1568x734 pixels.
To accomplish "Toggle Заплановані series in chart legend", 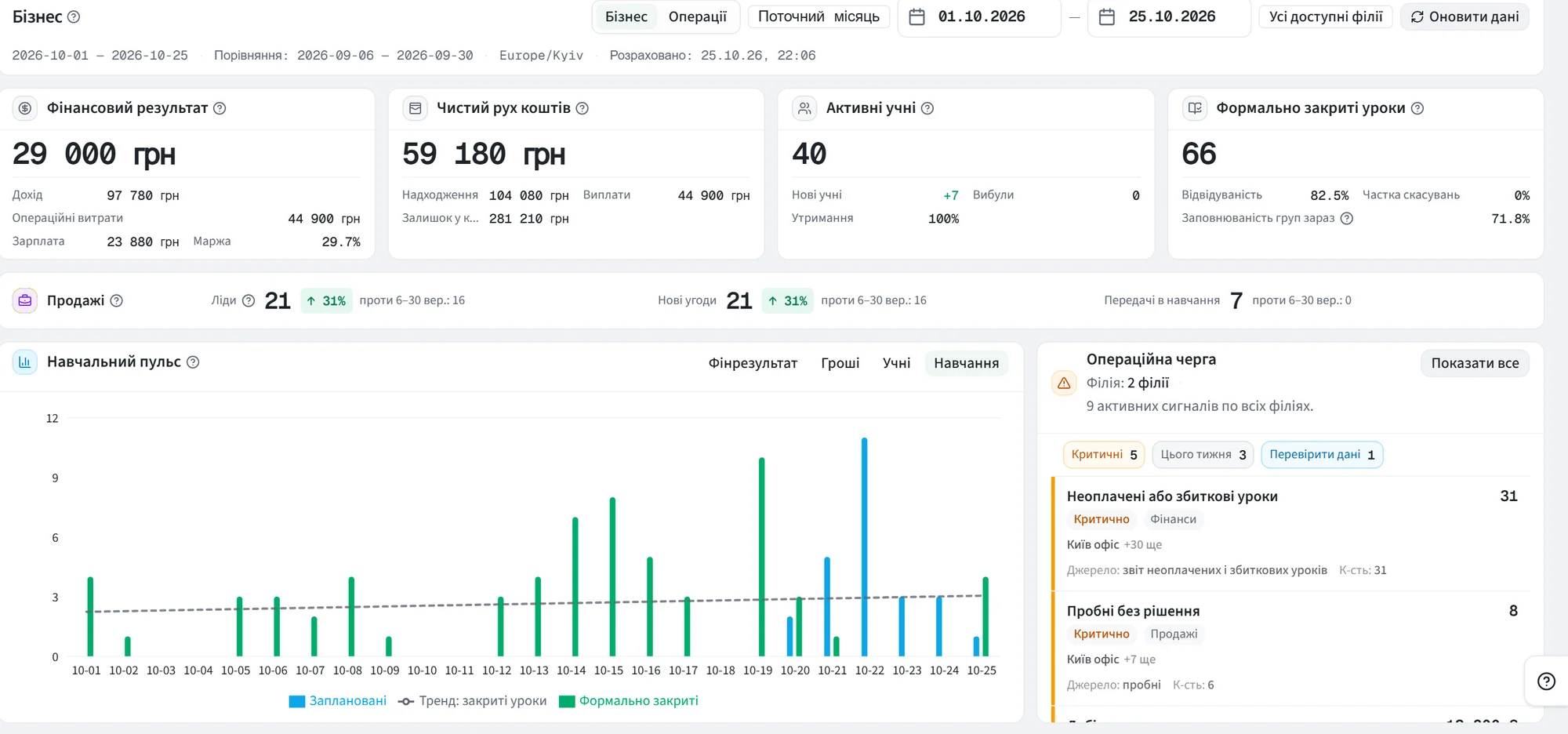I will click(x=338, y=700).
